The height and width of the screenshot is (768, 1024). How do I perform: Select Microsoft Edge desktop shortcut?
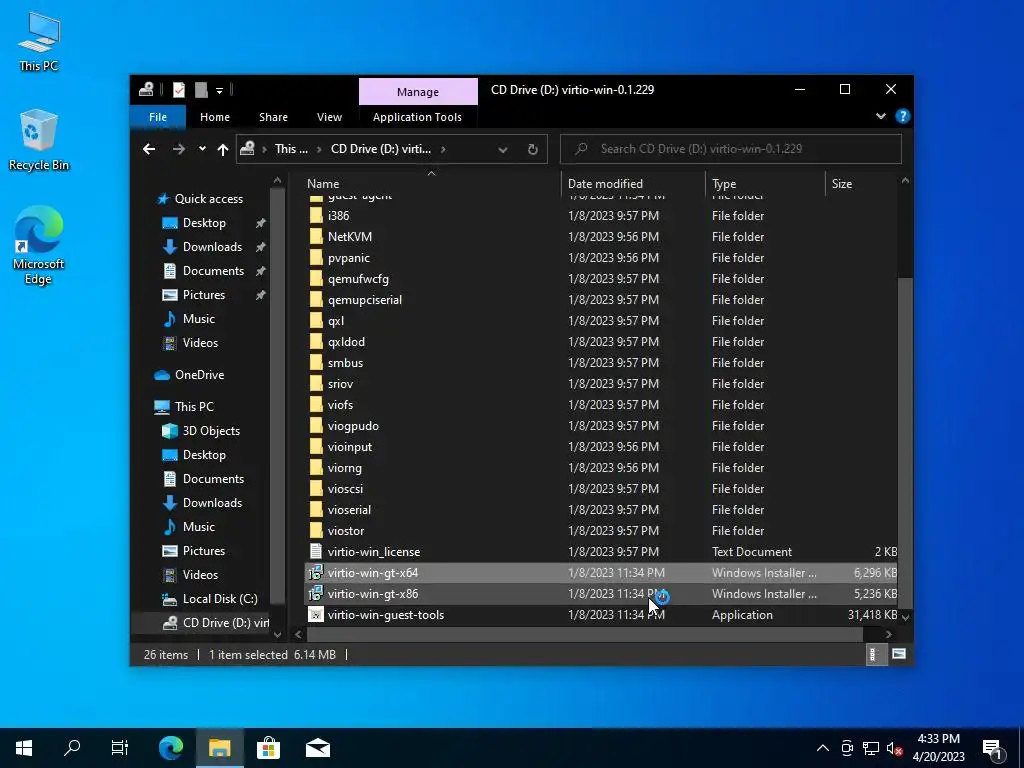click(x=39, y=246)
